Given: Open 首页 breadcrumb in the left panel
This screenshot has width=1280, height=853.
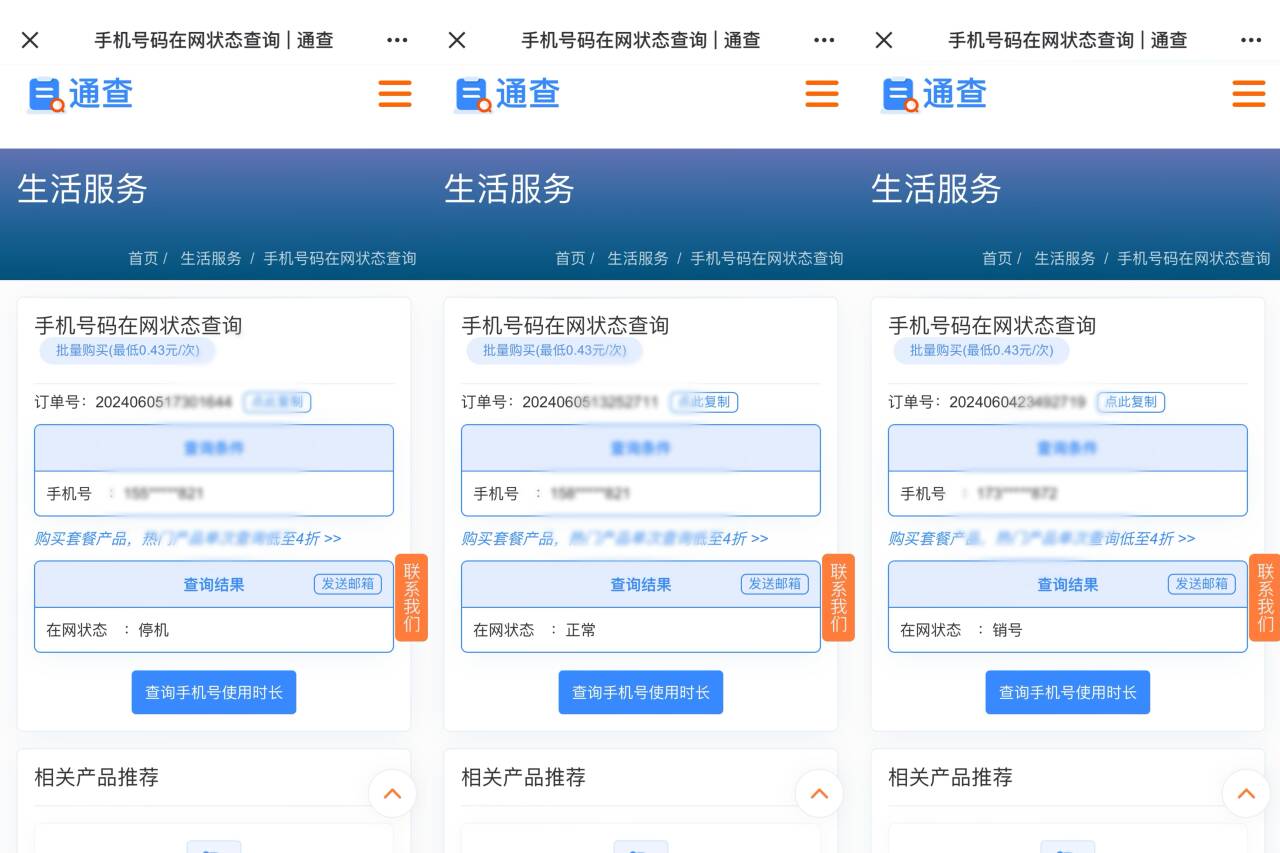Looking at the screenshot, I should 143,258.
